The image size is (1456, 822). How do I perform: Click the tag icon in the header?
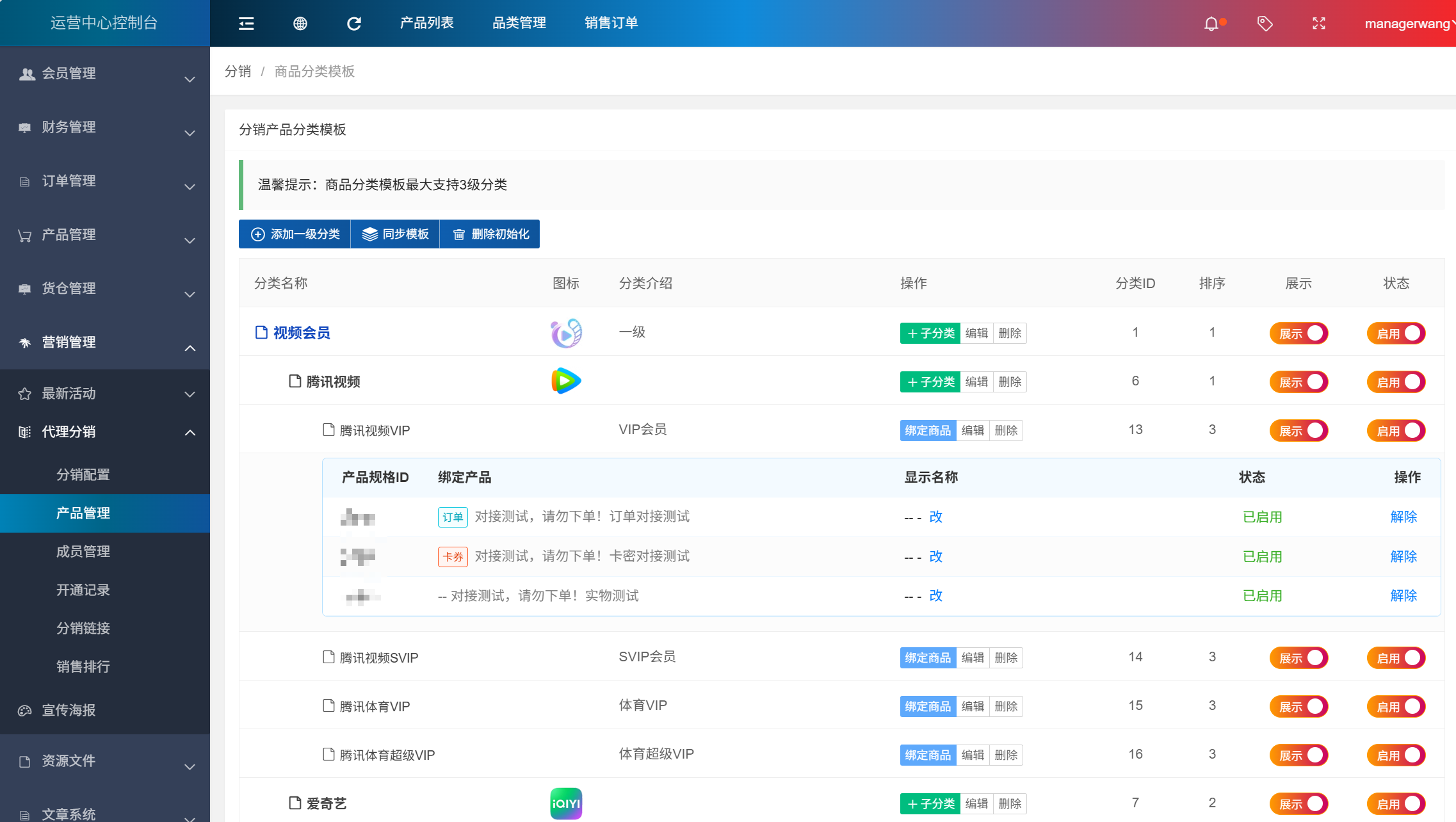coord(1265,24)
